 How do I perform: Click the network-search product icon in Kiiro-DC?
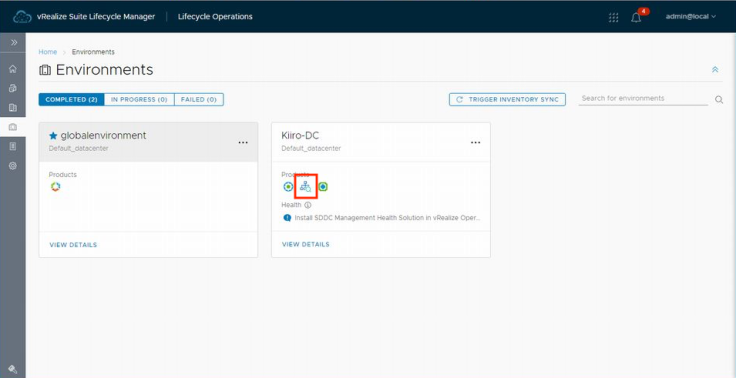click(306, 187)
